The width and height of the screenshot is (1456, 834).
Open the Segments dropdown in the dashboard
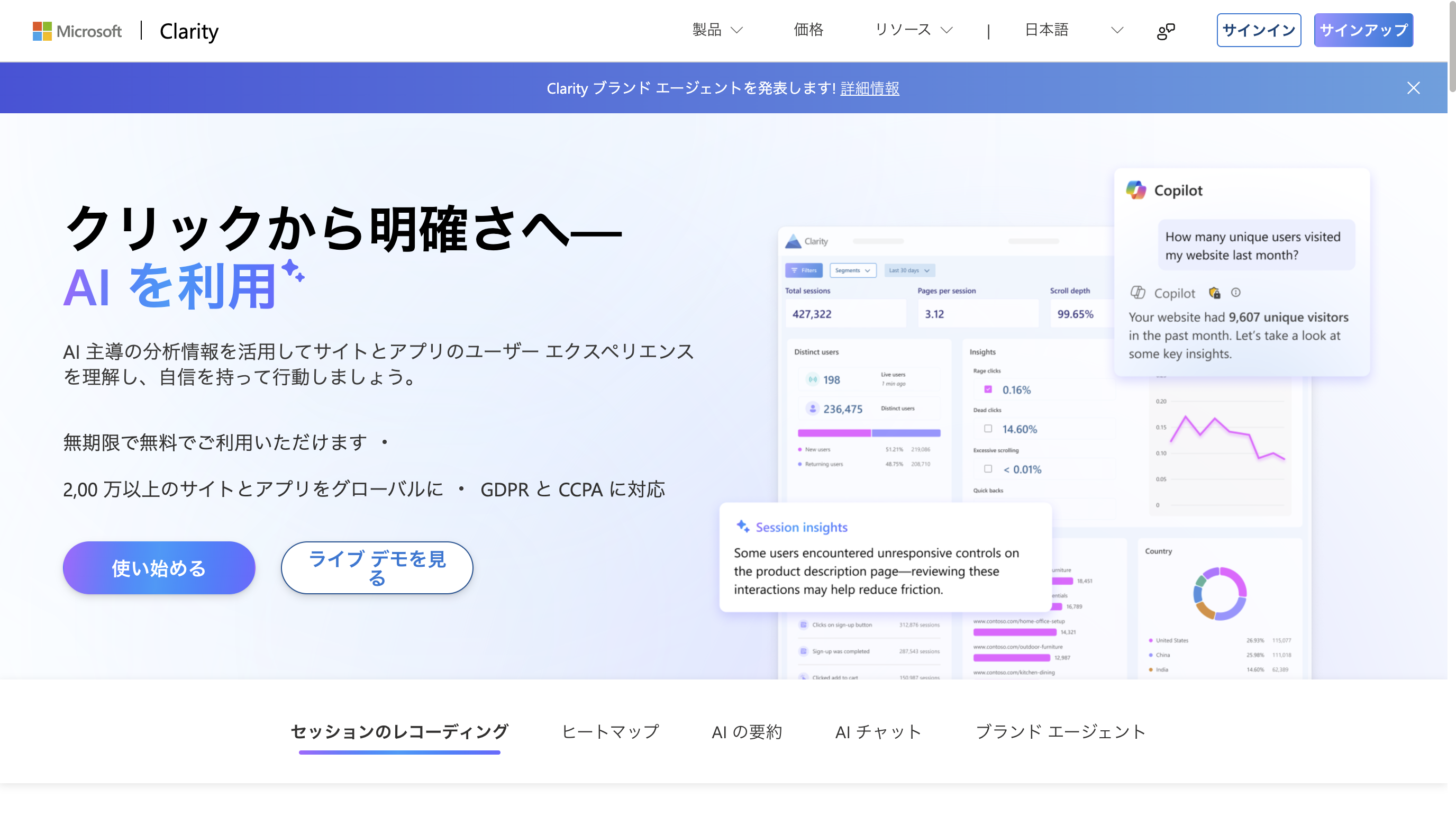[x=852, y=270]
